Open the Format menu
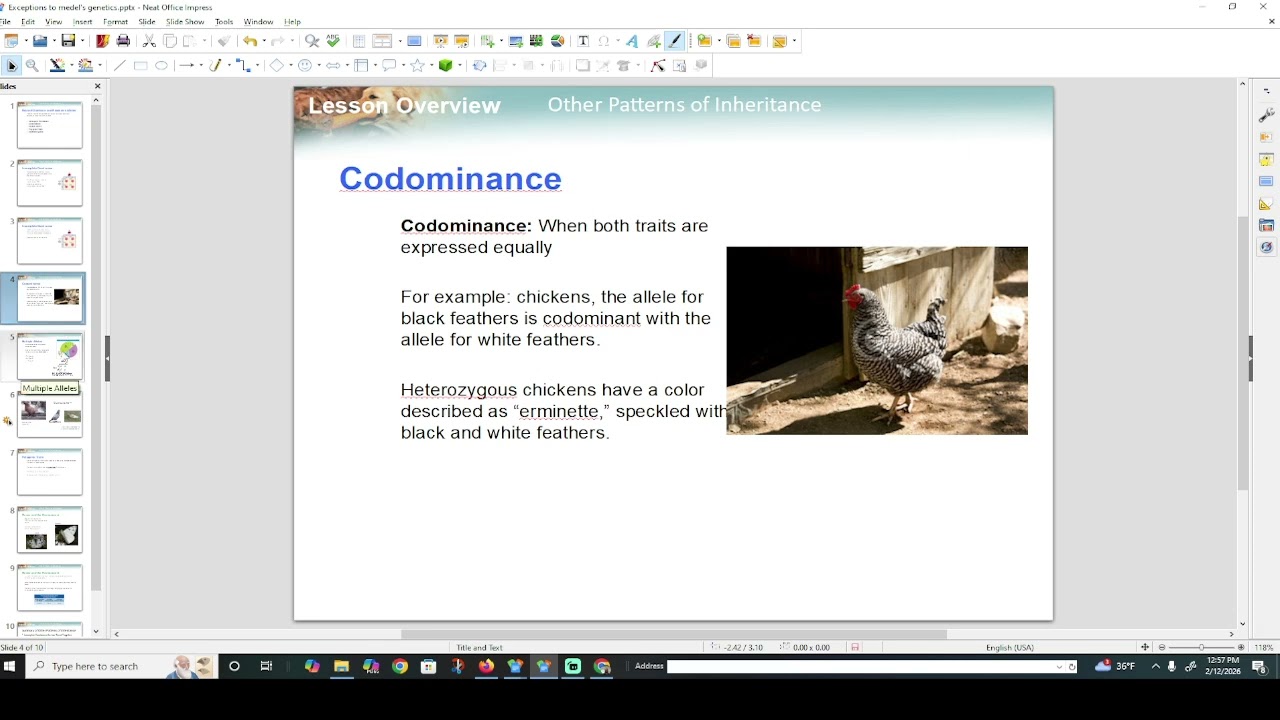The height and width of the screenshot is (720, 1280). [x=115, y=21]
